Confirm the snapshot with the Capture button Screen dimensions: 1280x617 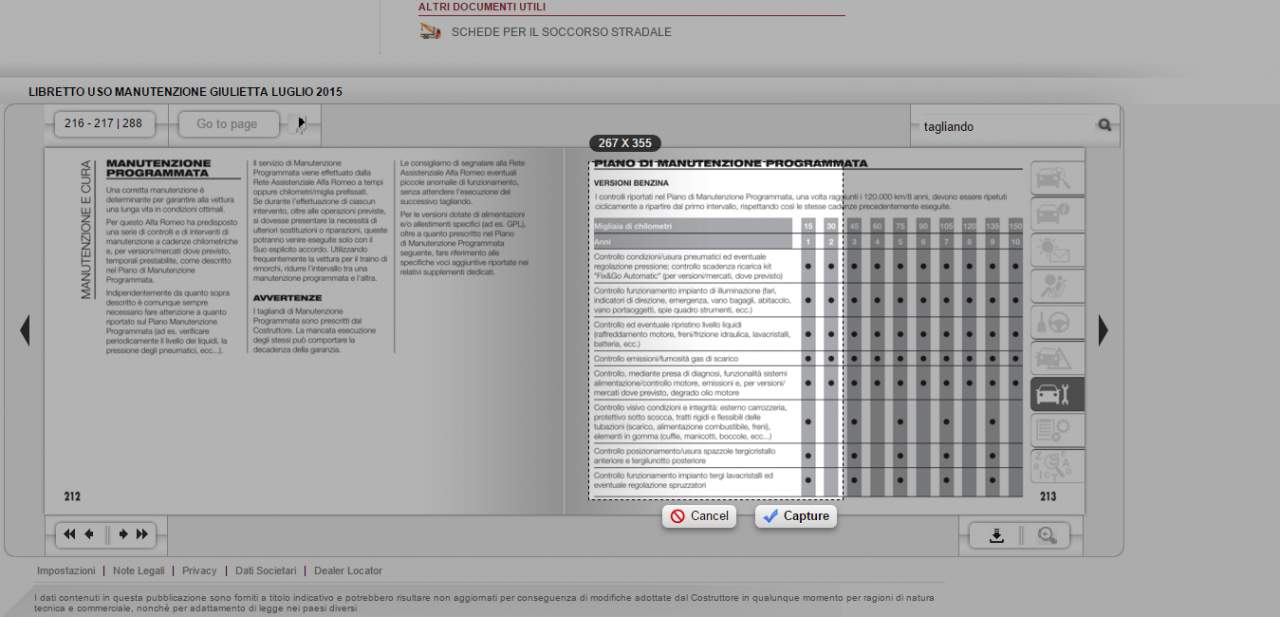796,516
